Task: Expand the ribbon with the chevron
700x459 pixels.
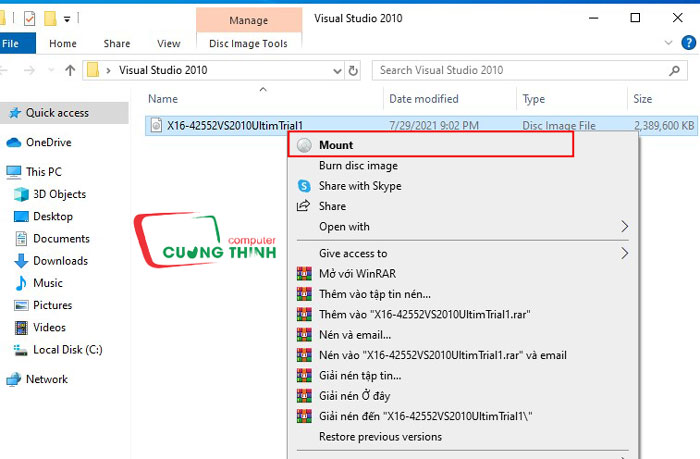Action: point(668,43)
